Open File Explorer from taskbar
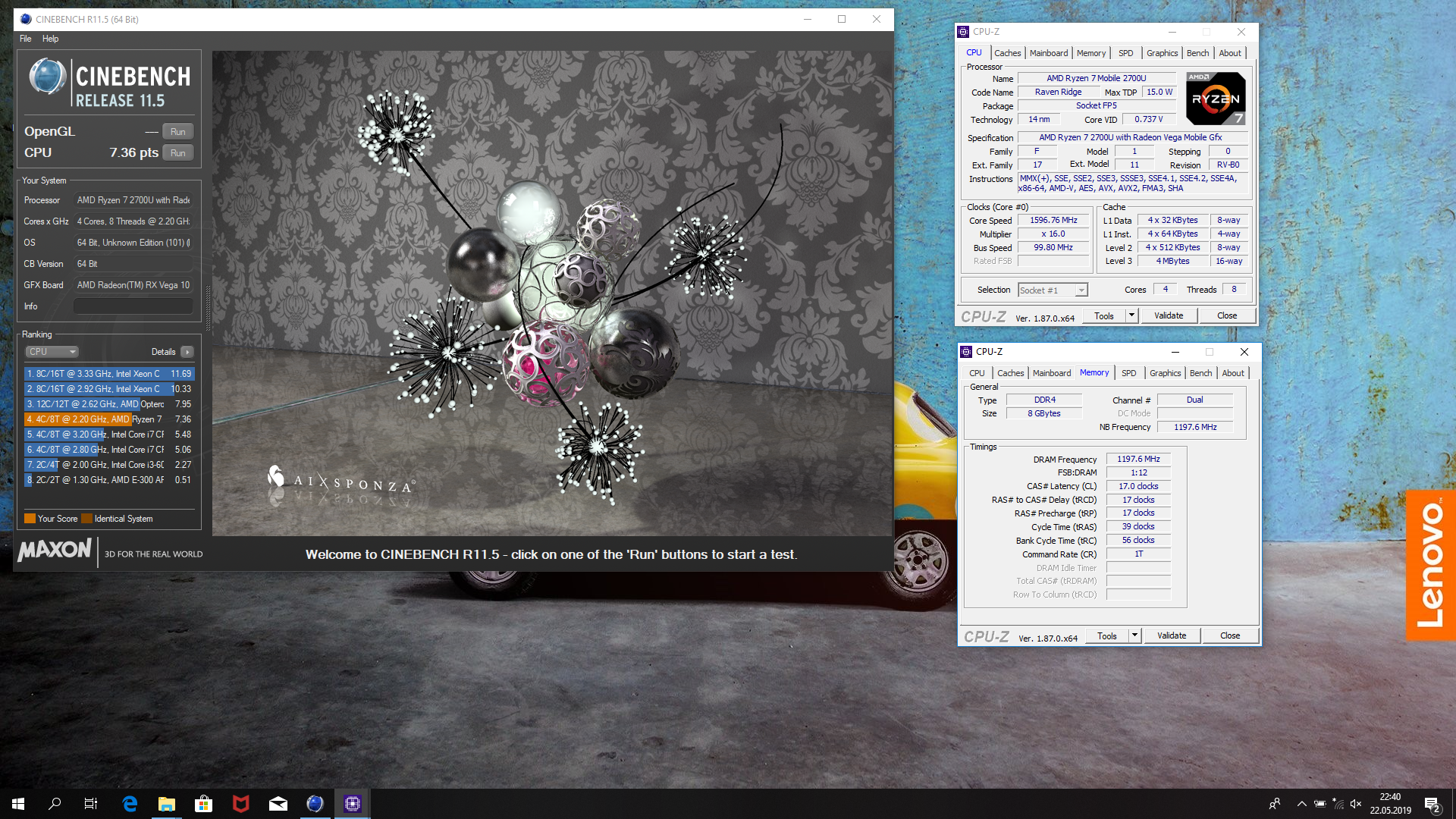 point(167,804)
